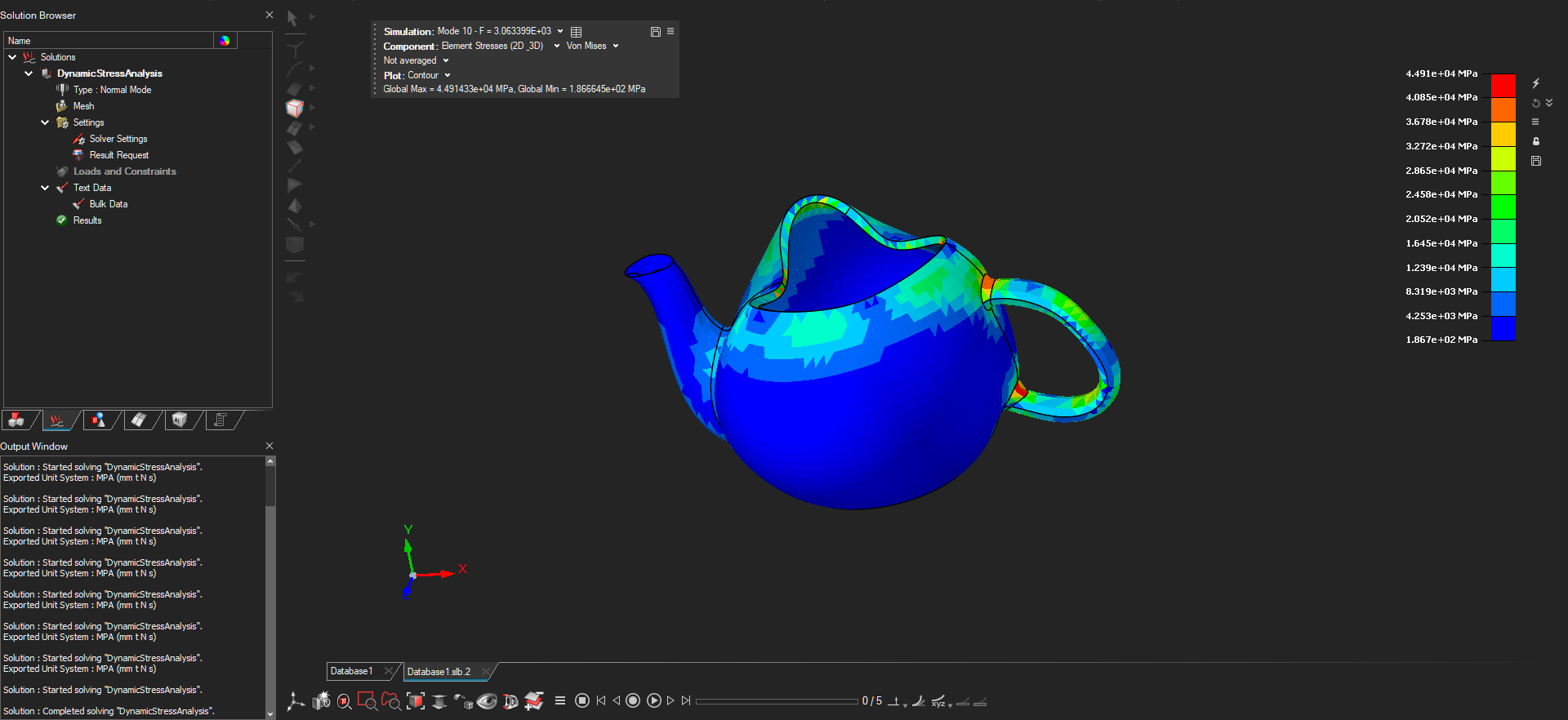Jump to last animation frame
This screenshot has width=1568, height=720.
click(686, 700)
